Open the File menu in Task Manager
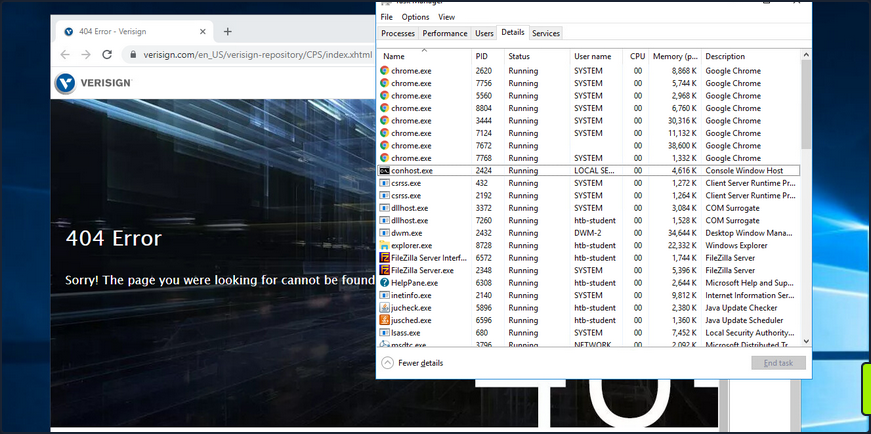The image size is (871, 434). point(387,17)
